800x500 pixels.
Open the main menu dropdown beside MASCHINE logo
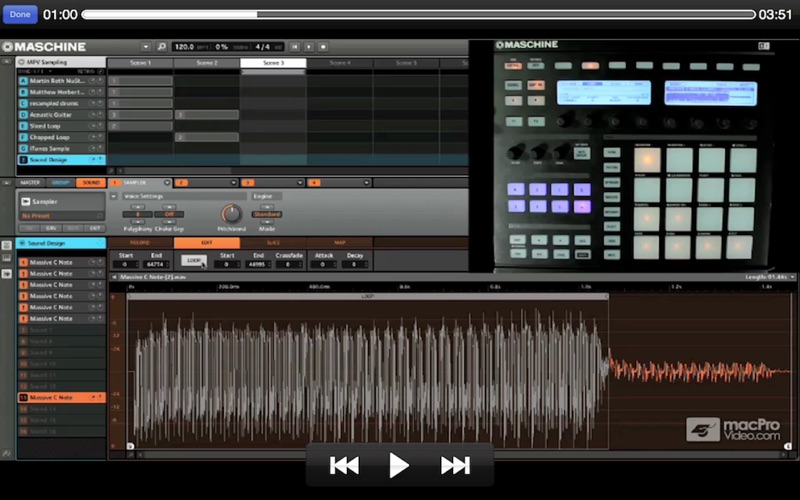145,47
